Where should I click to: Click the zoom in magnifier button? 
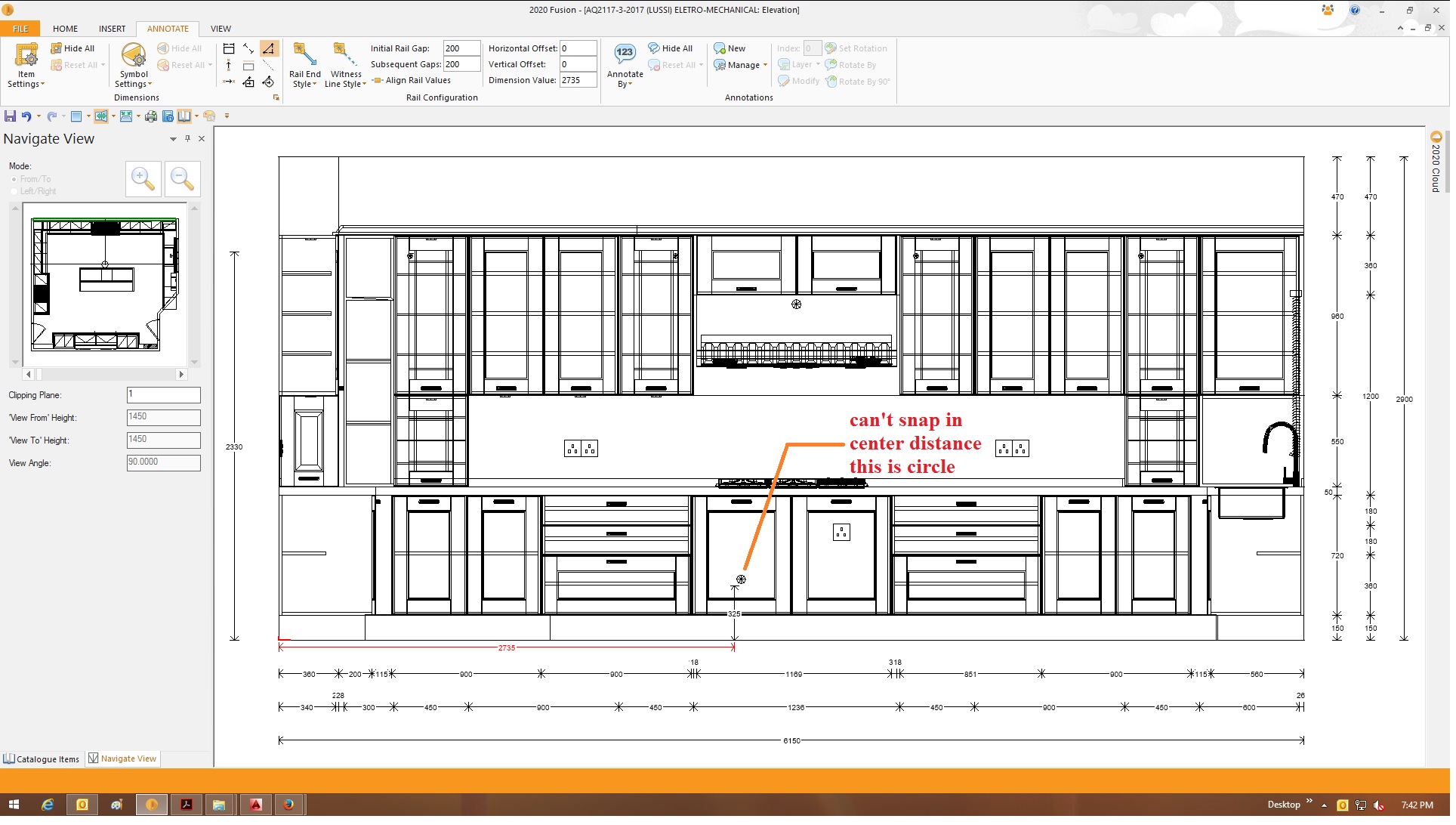tap(143, 179)
